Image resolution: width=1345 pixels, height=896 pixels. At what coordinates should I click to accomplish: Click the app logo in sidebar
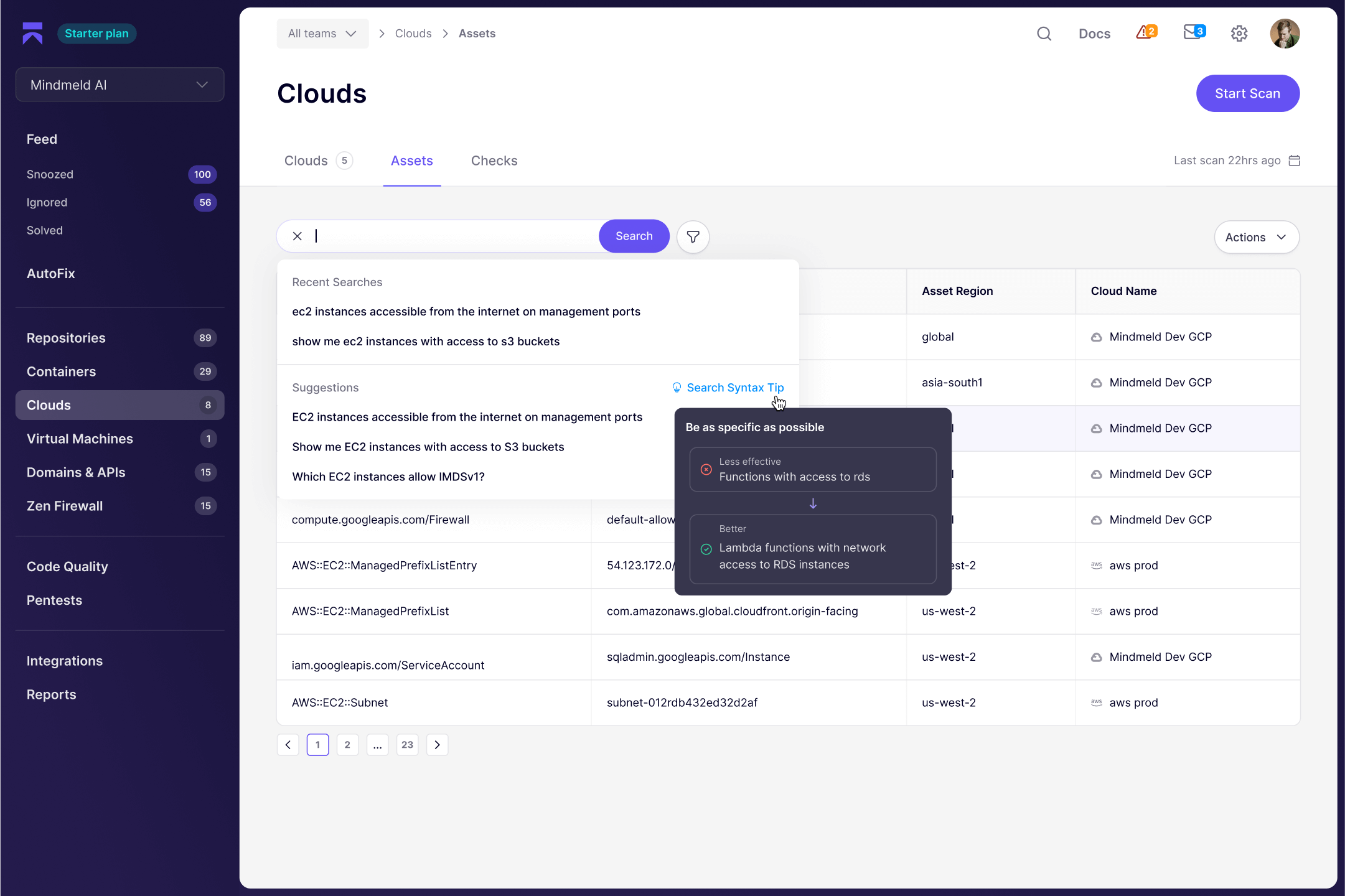tap(32, 33)
